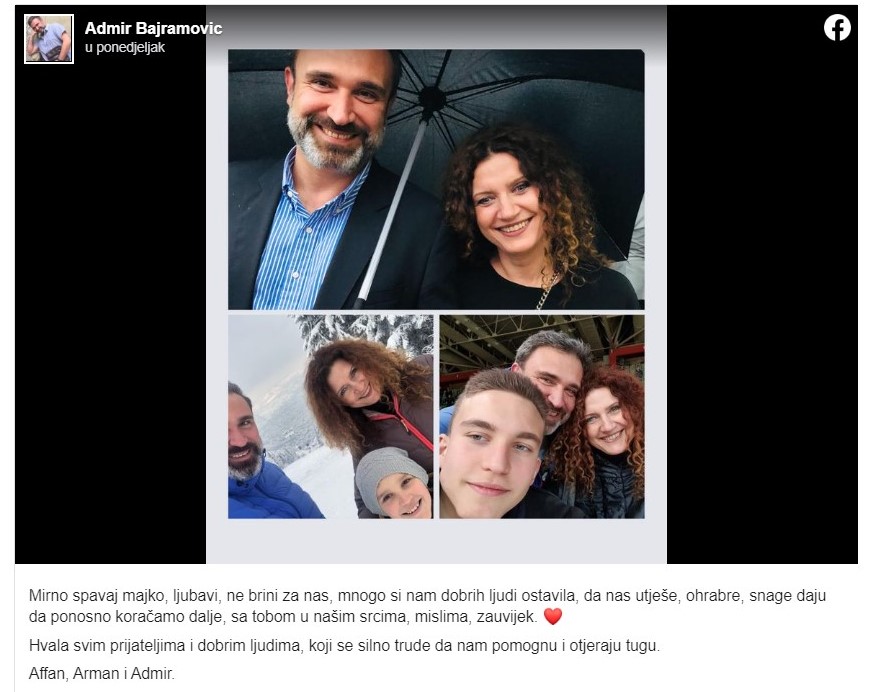Open the snowy bottom-left collage photo
The height and width of the screenshot is (692, 870).
(x=331, y=417)
